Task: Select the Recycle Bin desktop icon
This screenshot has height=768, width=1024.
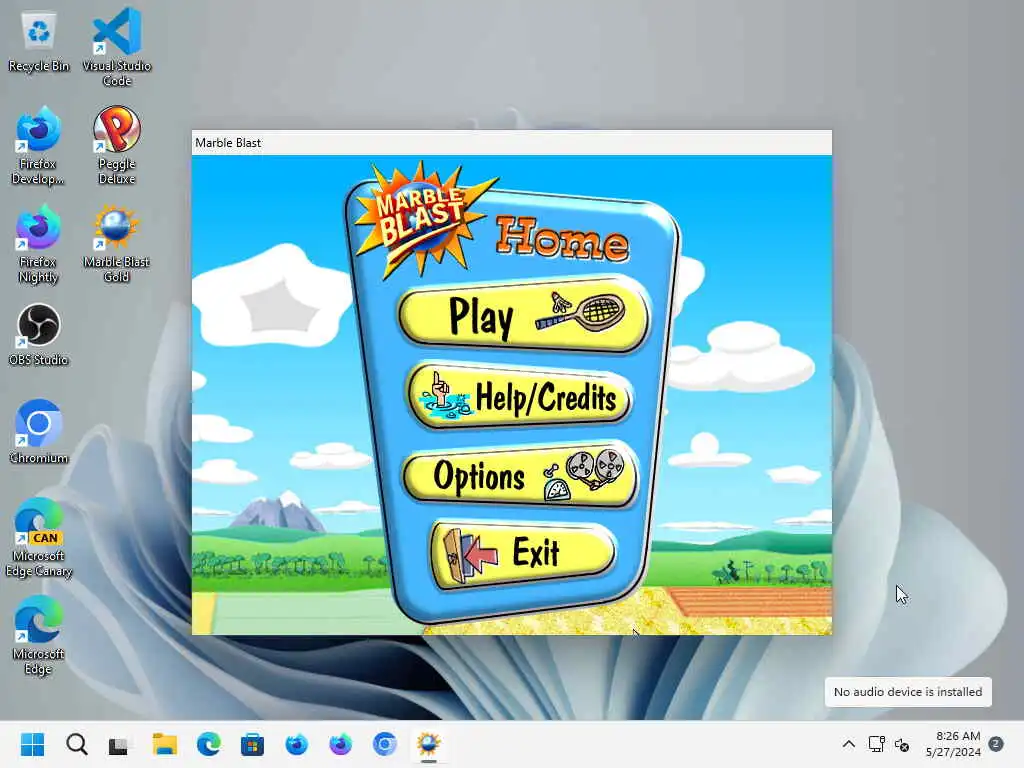Action: 39,42
